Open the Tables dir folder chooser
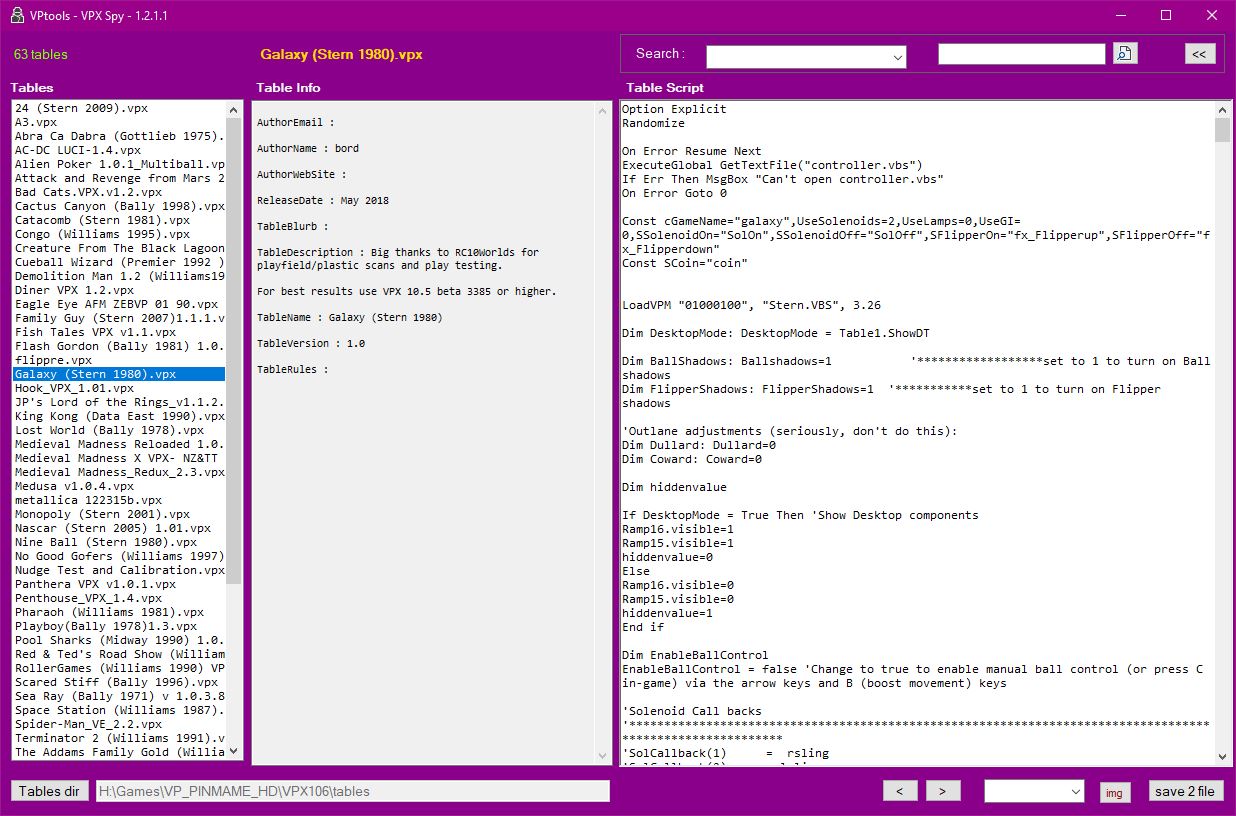The width and height of the screenshot is (1236, 816). click(49, 791)
